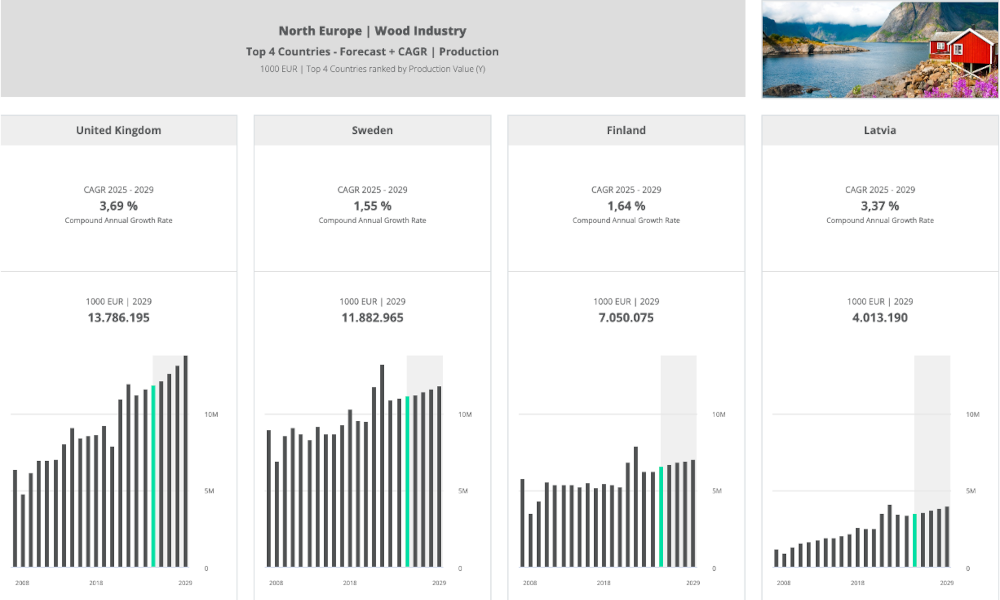Click the tallest bar in Sweden chart
Screen dimensions: 1000x600
tap(382, 466)
